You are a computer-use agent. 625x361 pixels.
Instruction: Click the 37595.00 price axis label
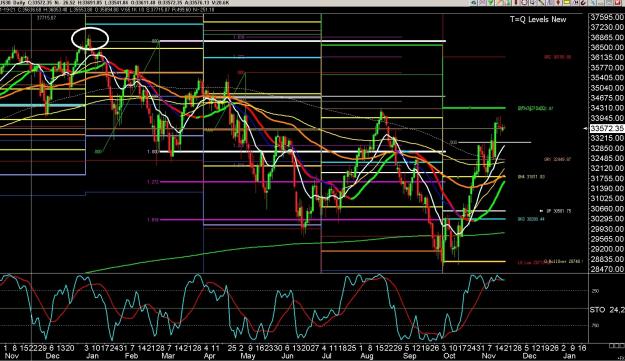coord(607,17)
